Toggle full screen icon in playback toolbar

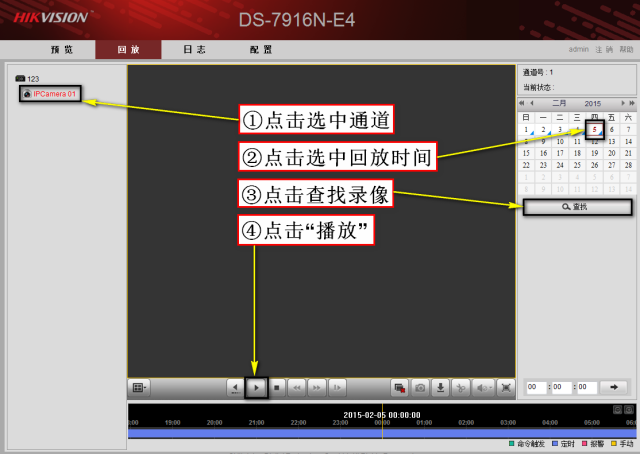pyautogui.click(x=506, y=387)
